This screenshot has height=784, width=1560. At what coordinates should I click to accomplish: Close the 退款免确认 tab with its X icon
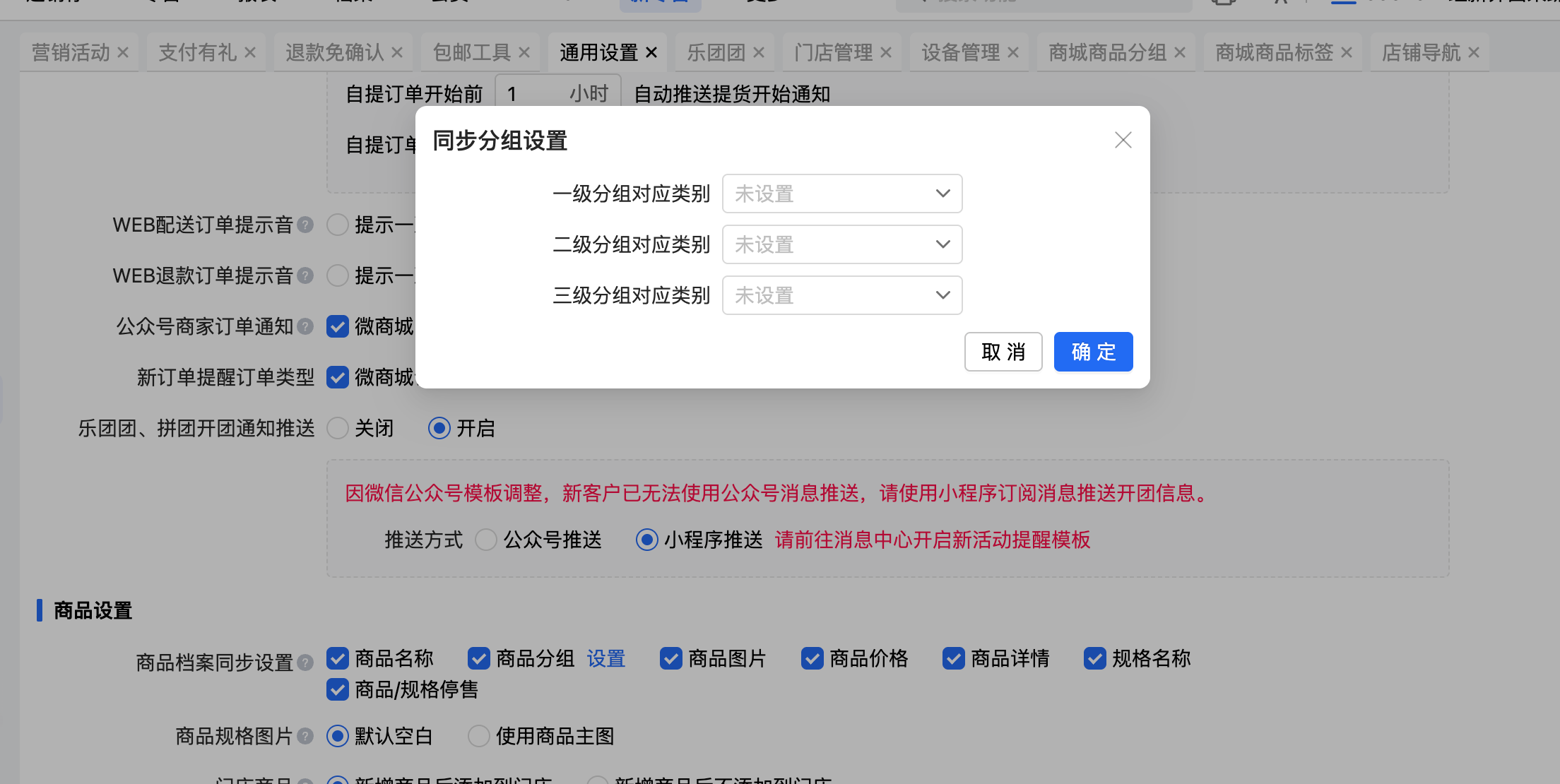coord(397,52)
